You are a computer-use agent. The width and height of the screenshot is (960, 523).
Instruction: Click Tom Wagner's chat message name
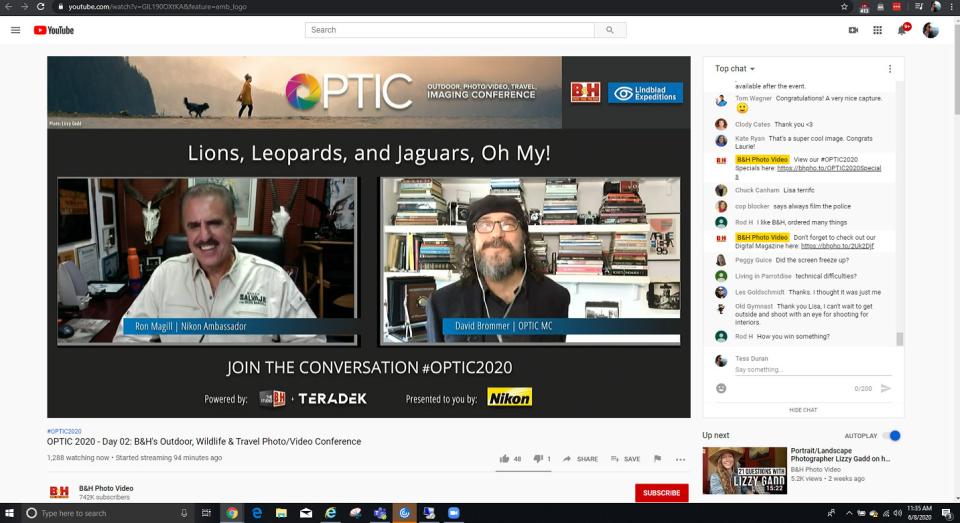[753, 98]
